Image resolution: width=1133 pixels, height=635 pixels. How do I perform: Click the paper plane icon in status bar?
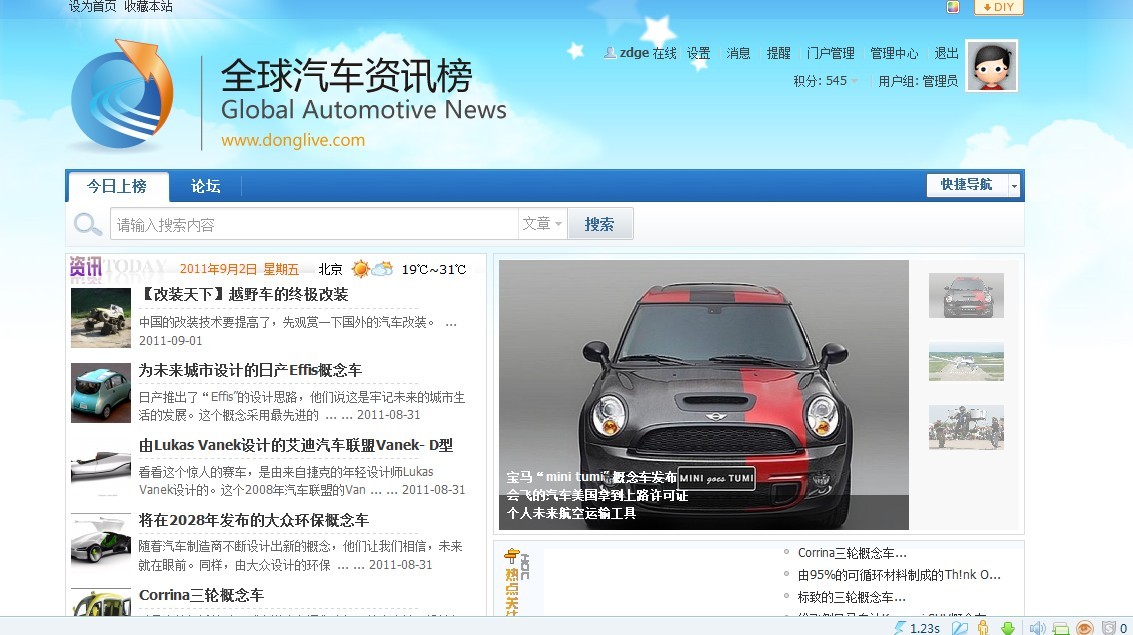(959, 628)
